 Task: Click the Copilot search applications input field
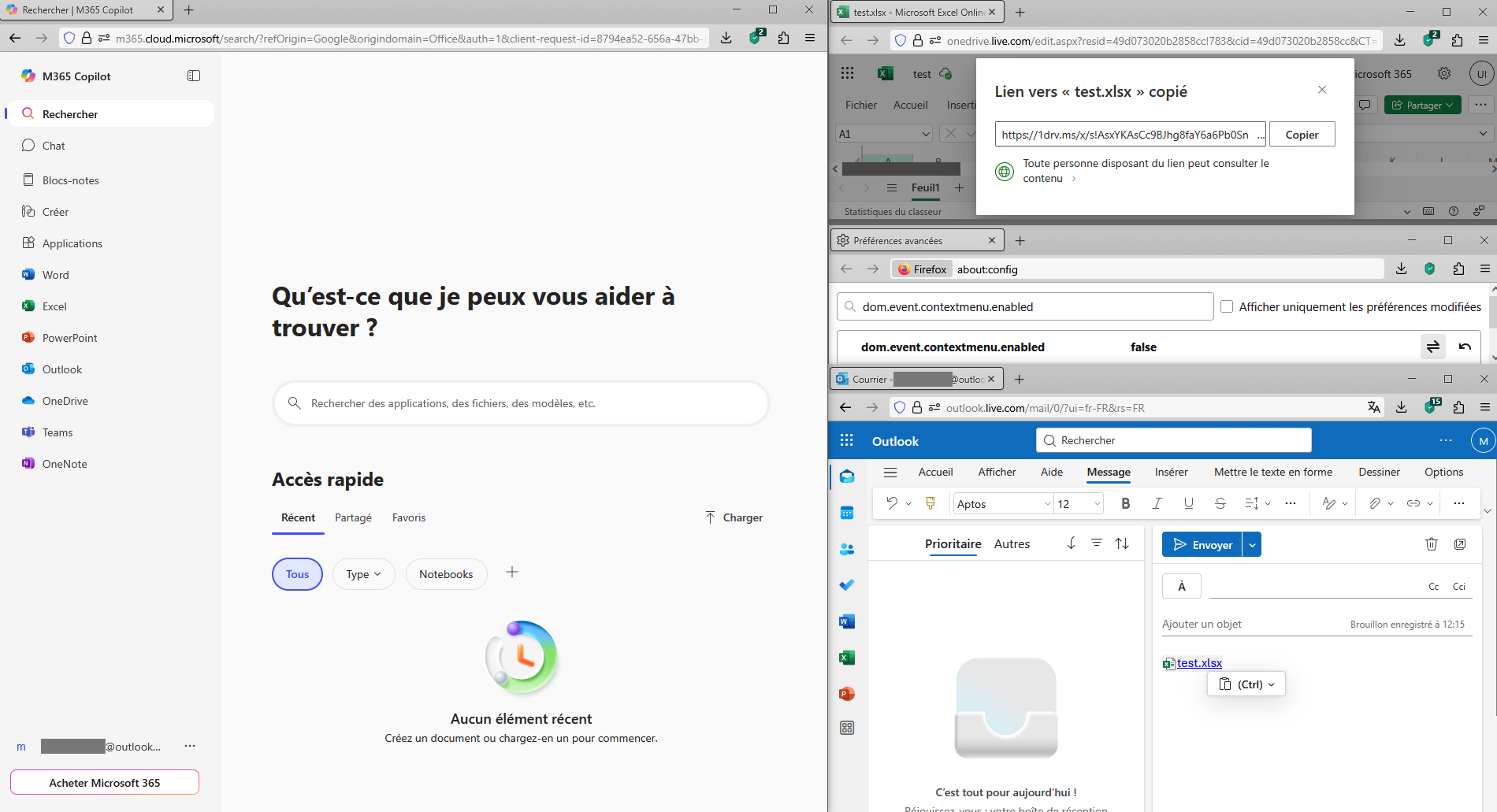[521, 403]
